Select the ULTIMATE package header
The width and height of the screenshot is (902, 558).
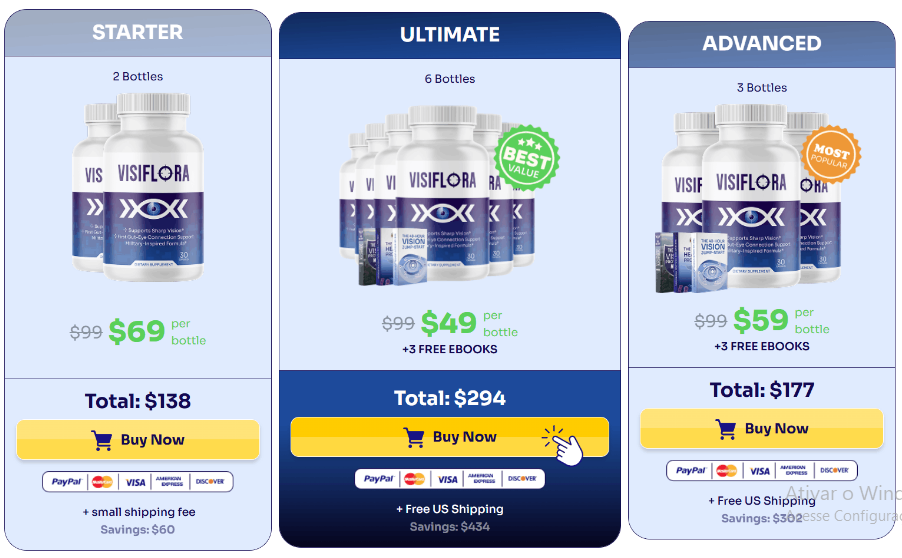[450, 35]
